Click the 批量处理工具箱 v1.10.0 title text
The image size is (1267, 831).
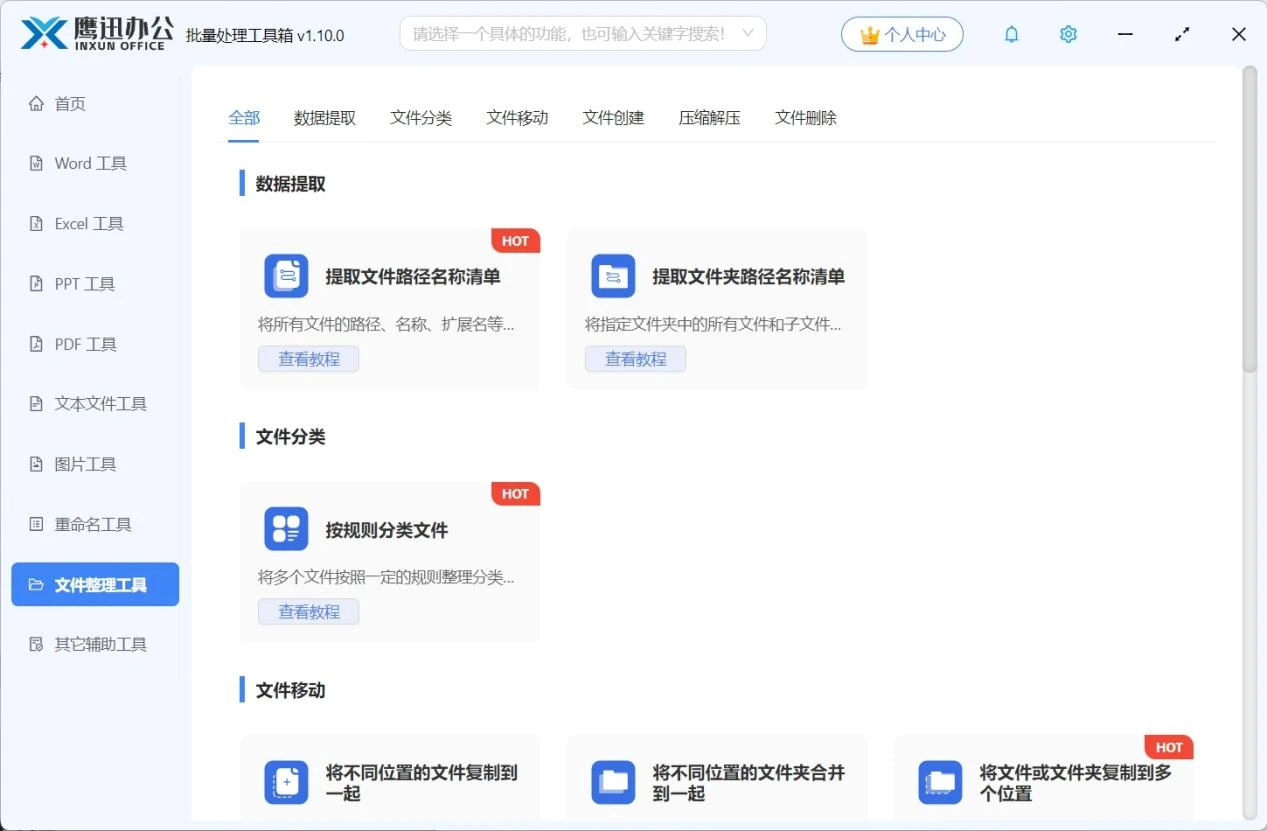265,35
